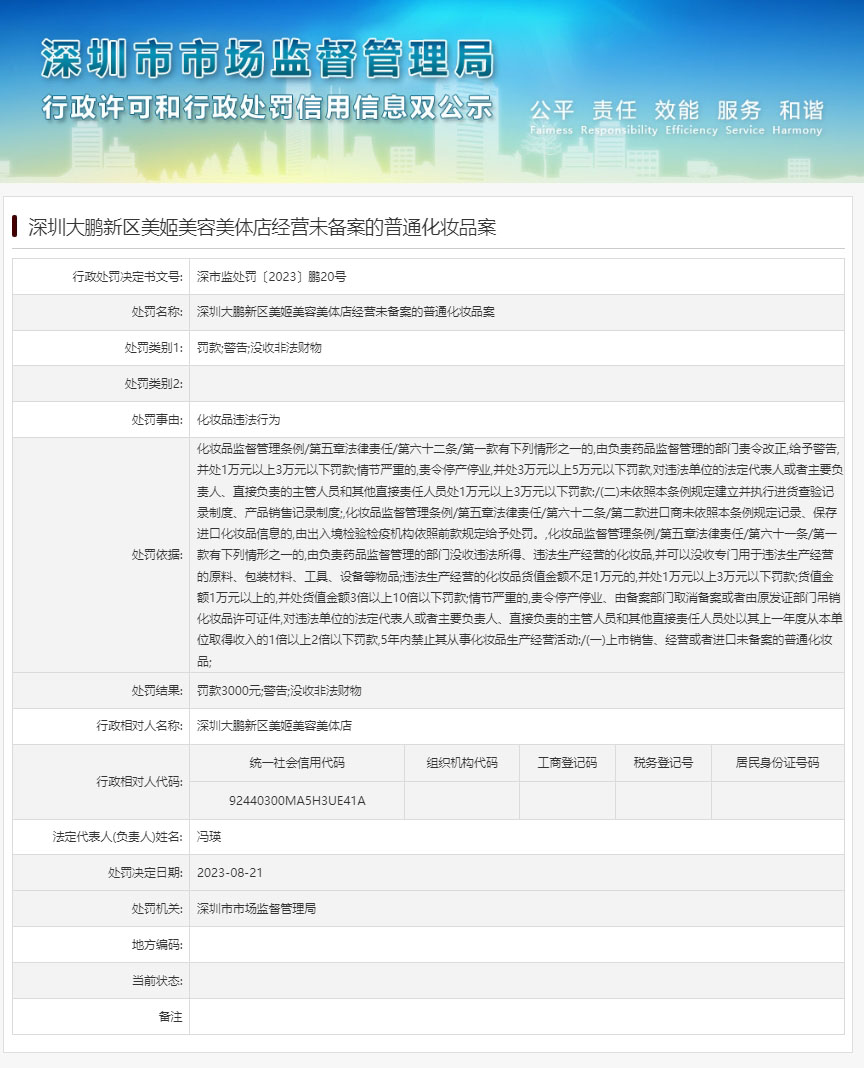Click the 工商登记码 column header
This screenshot has width=864, height=1068.
tap(567, 763)
